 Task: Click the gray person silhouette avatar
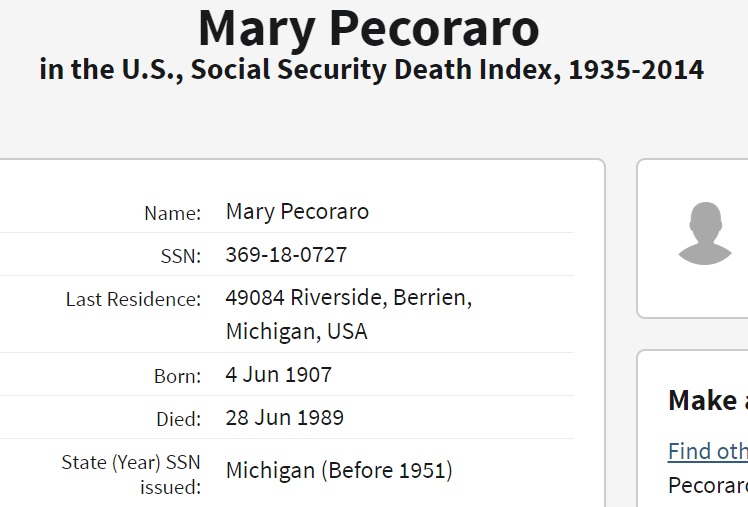pyautogui.click(x=704, y=234)
